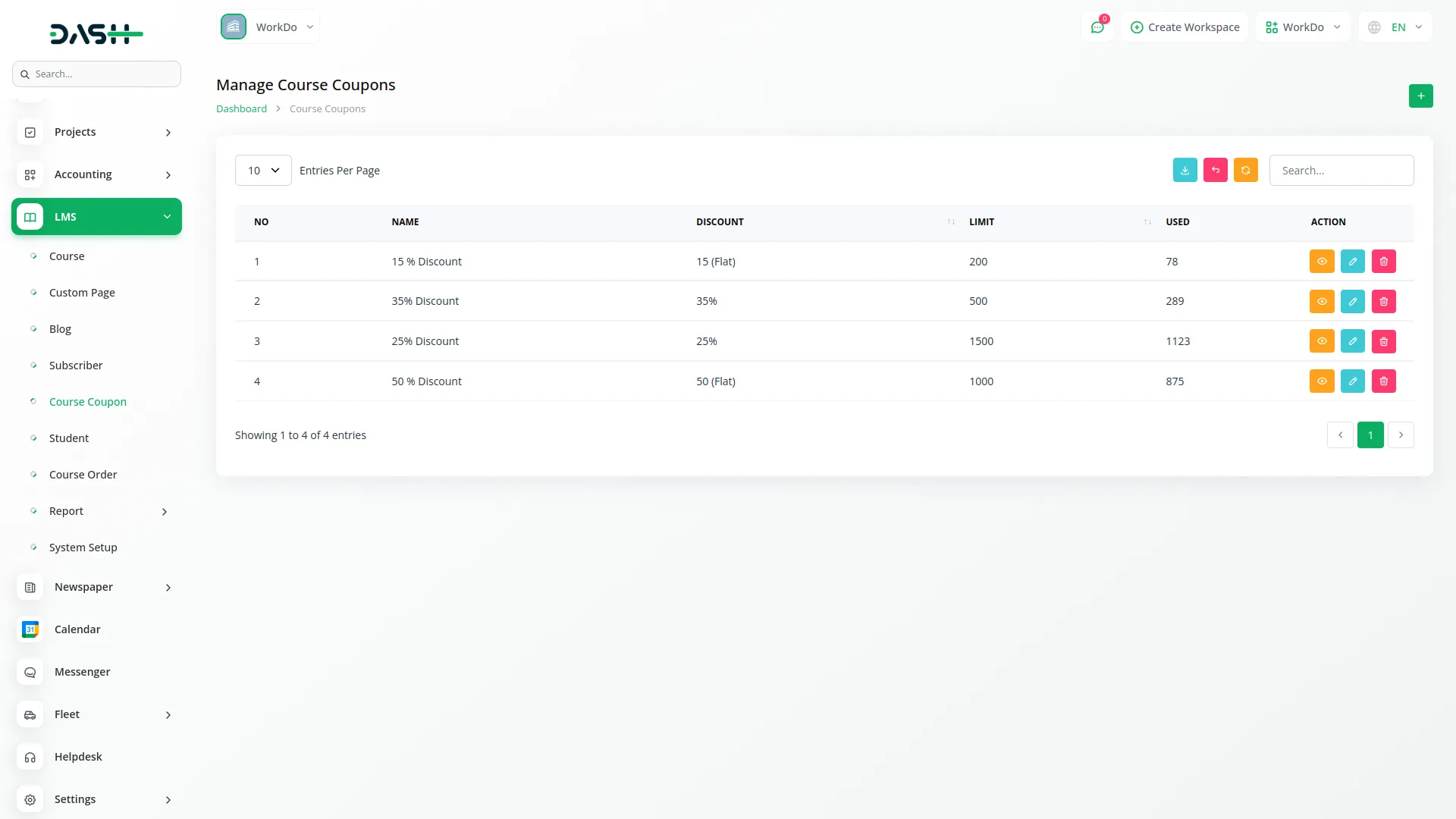Open the entries per page dropdown
The image size is (1456, 819).
[263, 171]
